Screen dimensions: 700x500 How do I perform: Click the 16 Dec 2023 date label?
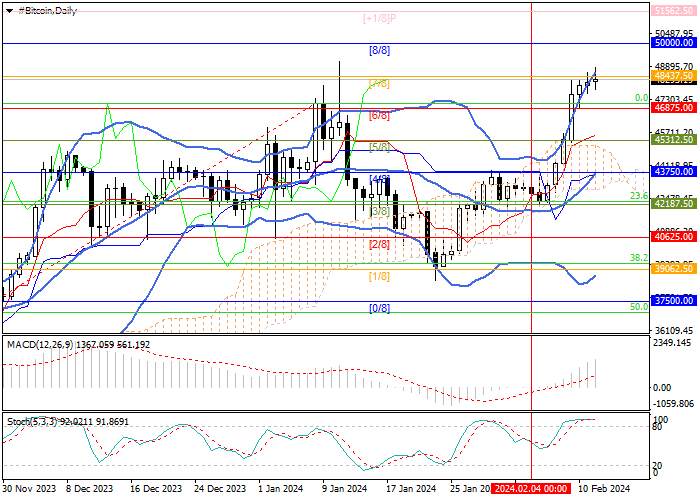156,488
